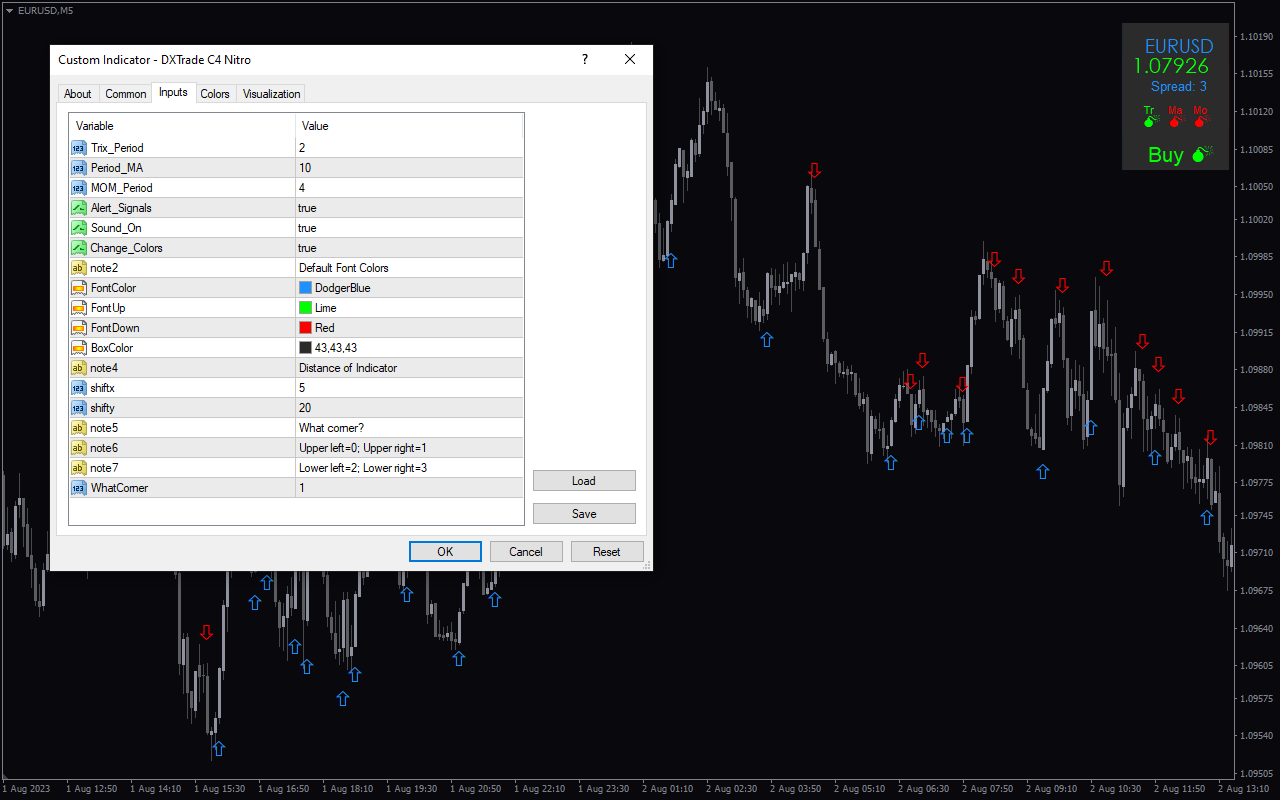Click the WhatCorner integer icon

click(79, 488)
